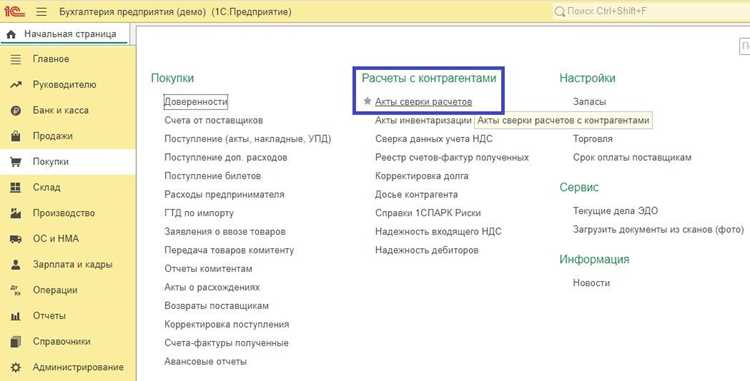Click the Операции Дт/Кт icon
The height and width of the screenshot is (381, 750).
pos(16,290)
